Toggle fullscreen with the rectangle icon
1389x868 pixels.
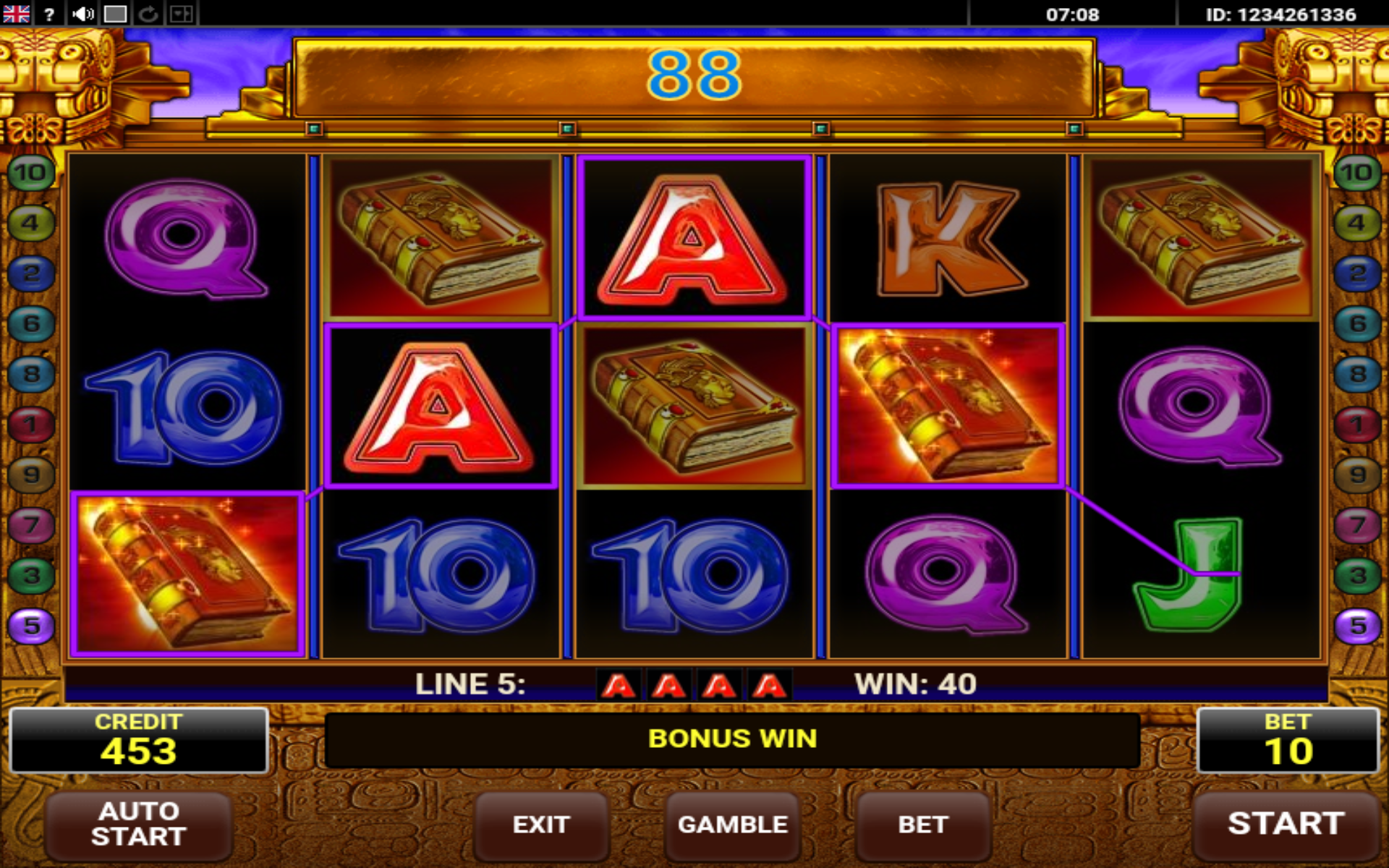(x=116, y=14)
